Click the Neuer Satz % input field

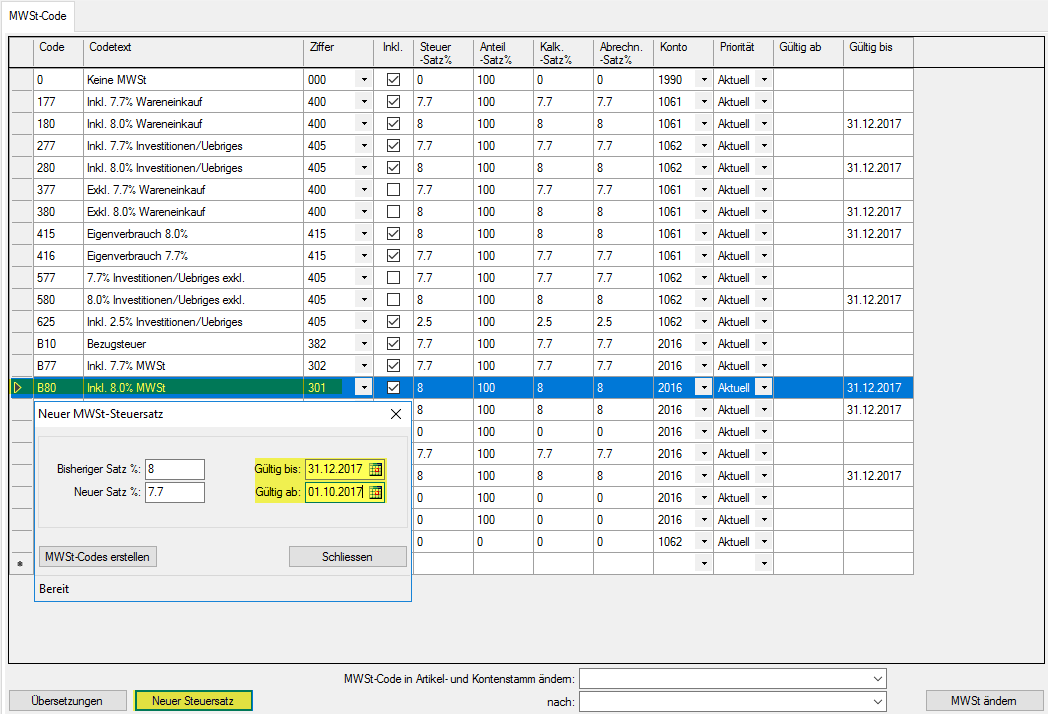pos(174,492)
